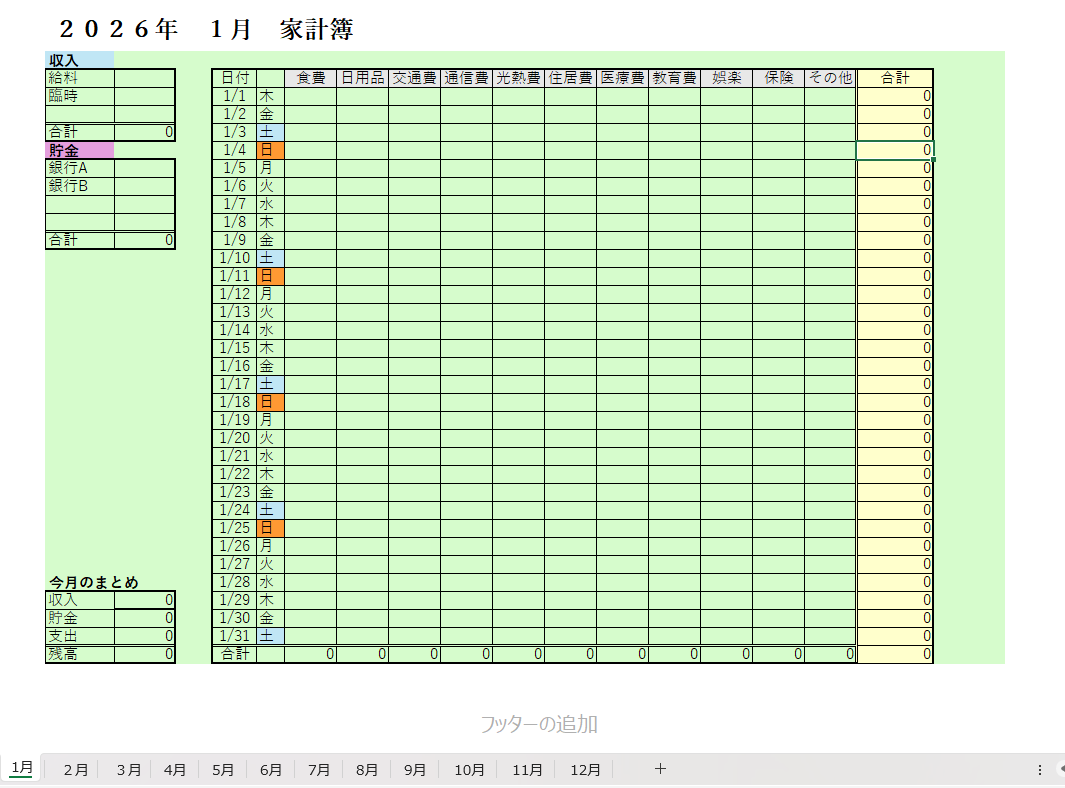Click the orange 日 cell for 1/4
This screenshot has width=1065, height=788.
pos(270,150)
